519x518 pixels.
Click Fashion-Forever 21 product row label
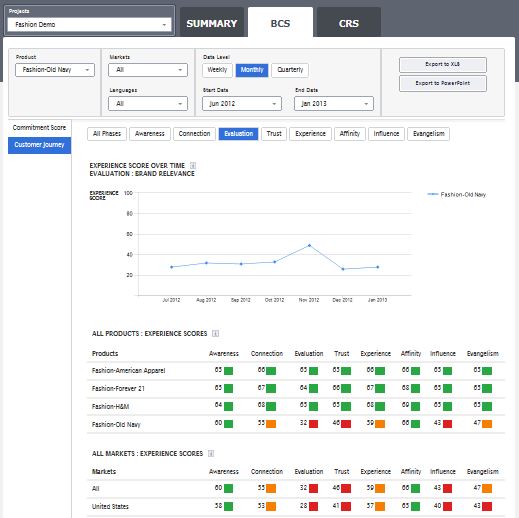[118, 389]
